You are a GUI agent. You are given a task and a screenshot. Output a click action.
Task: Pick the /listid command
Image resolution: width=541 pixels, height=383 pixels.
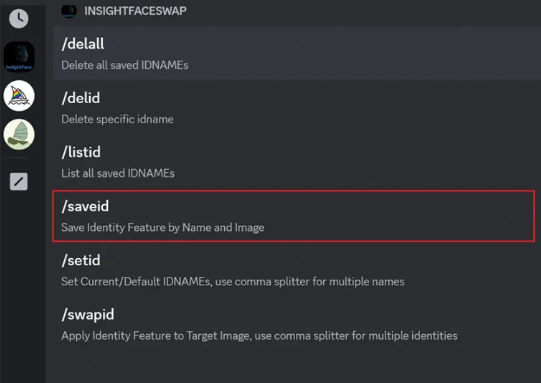(297, 162)
